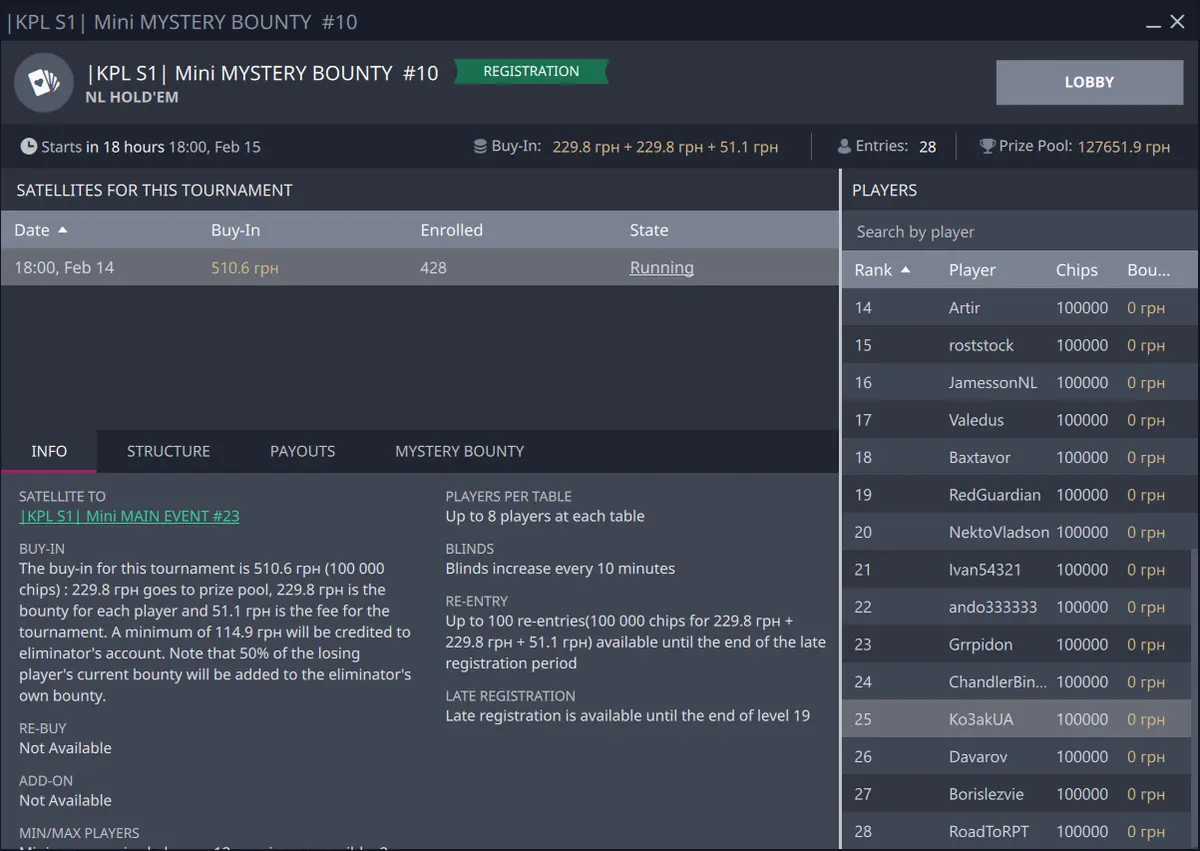Return to the LOBBY

[1089, 83]
